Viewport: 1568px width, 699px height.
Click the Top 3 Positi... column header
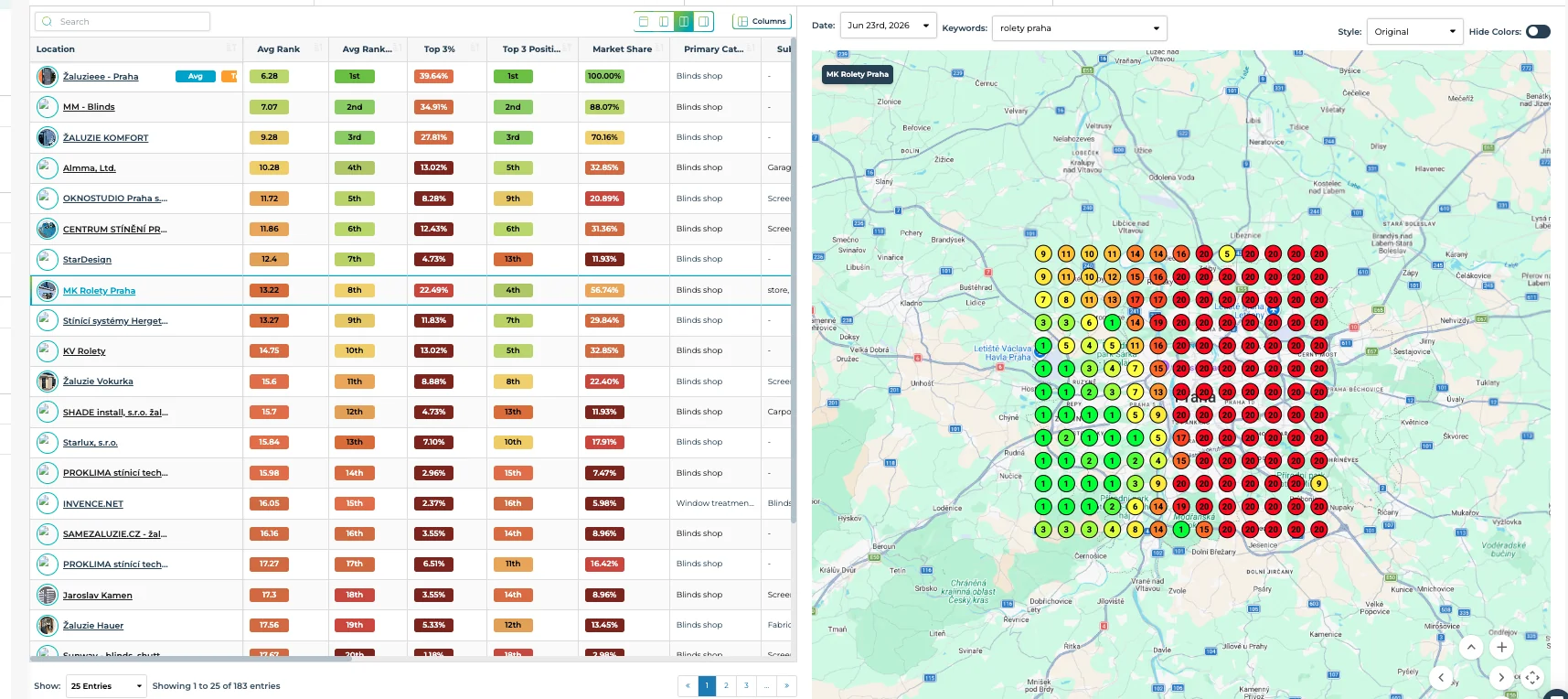pyautogui.click(x=531, y=49)
